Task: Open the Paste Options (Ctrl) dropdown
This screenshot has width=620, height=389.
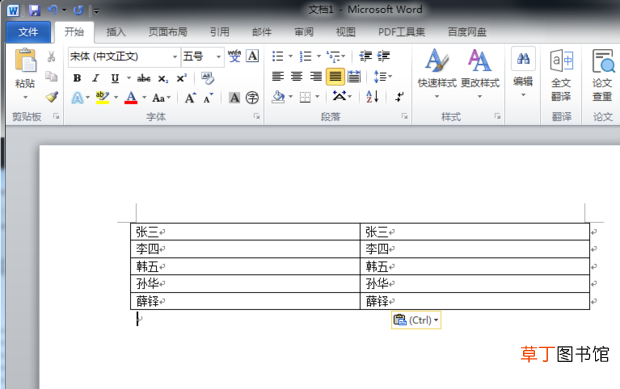Action: coord(416,320)
